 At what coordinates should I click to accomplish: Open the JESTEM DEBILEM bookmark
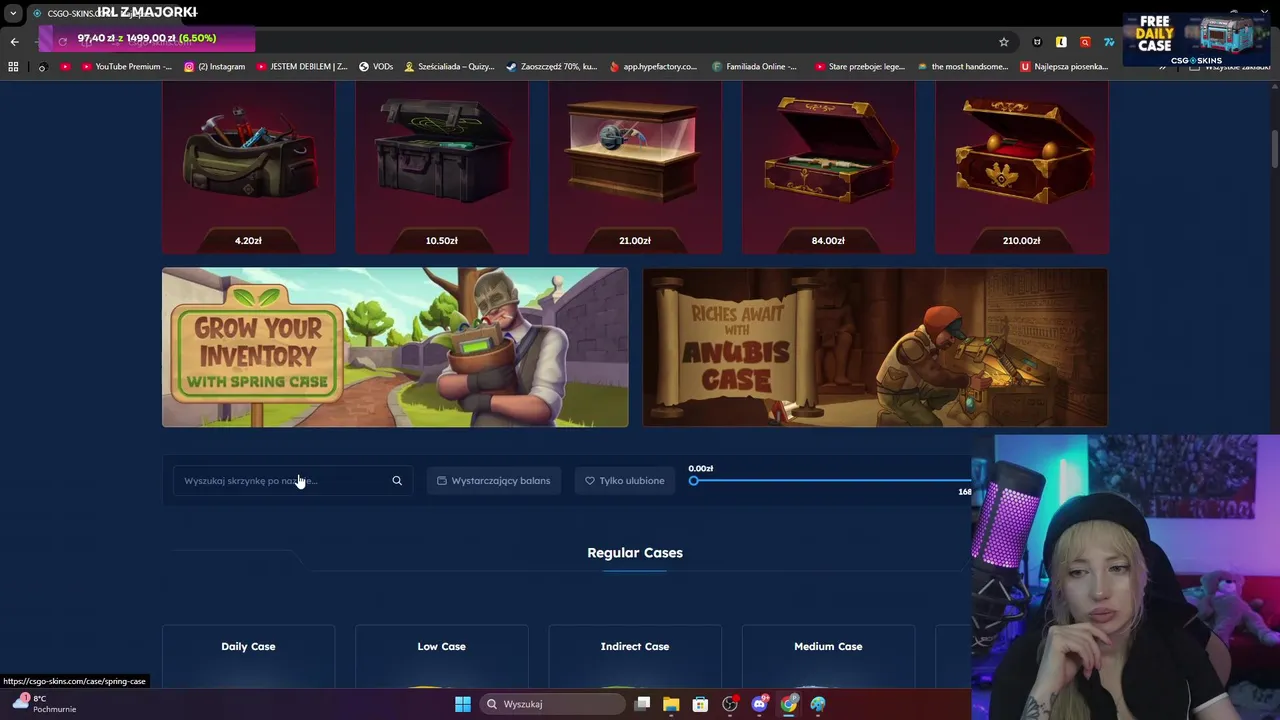tap(302, 67)
